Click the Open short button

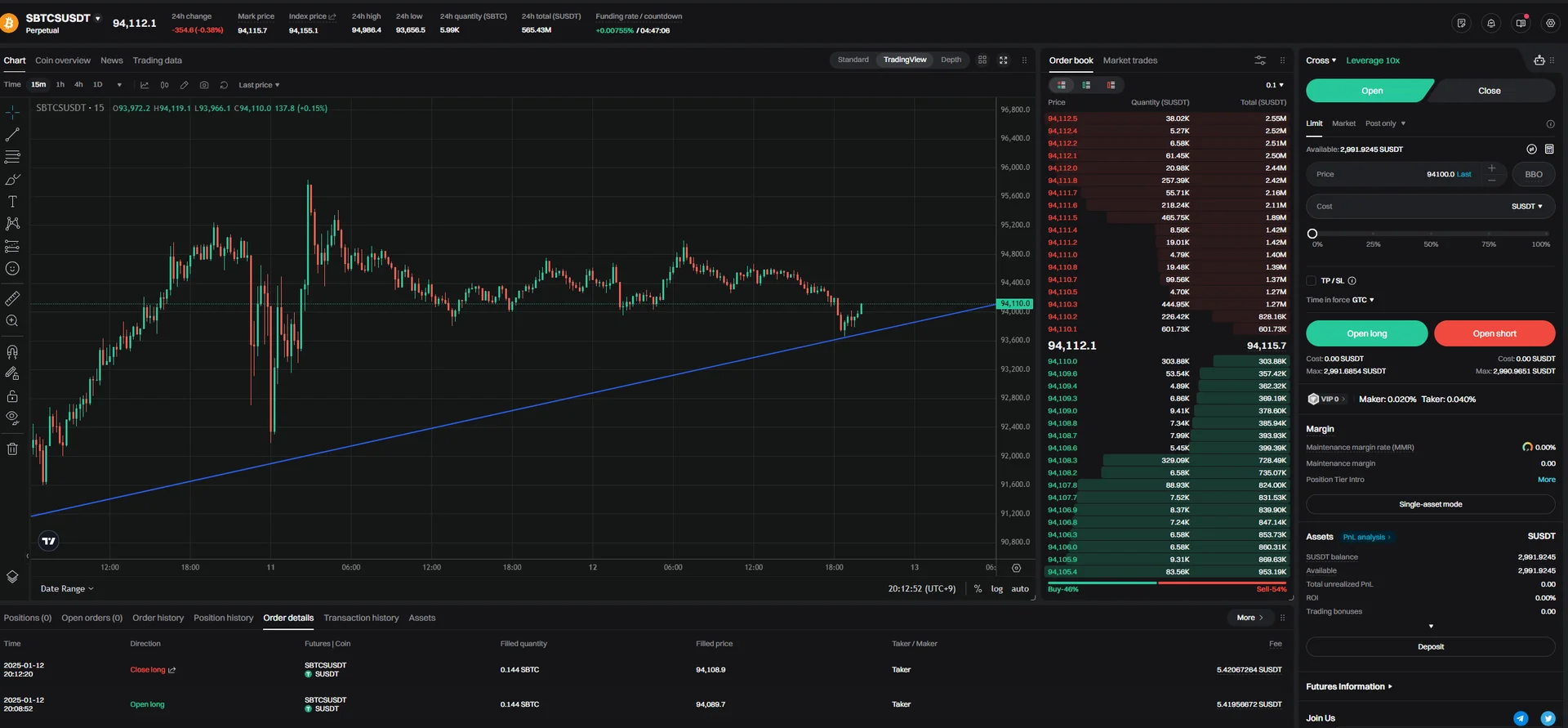coord(1494,333)
